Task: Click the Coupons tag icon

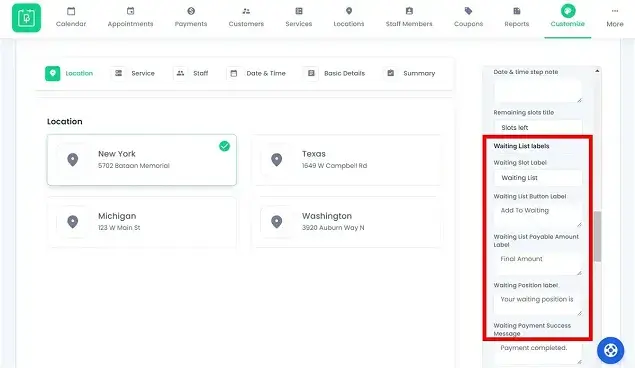Action: [469, 11]
